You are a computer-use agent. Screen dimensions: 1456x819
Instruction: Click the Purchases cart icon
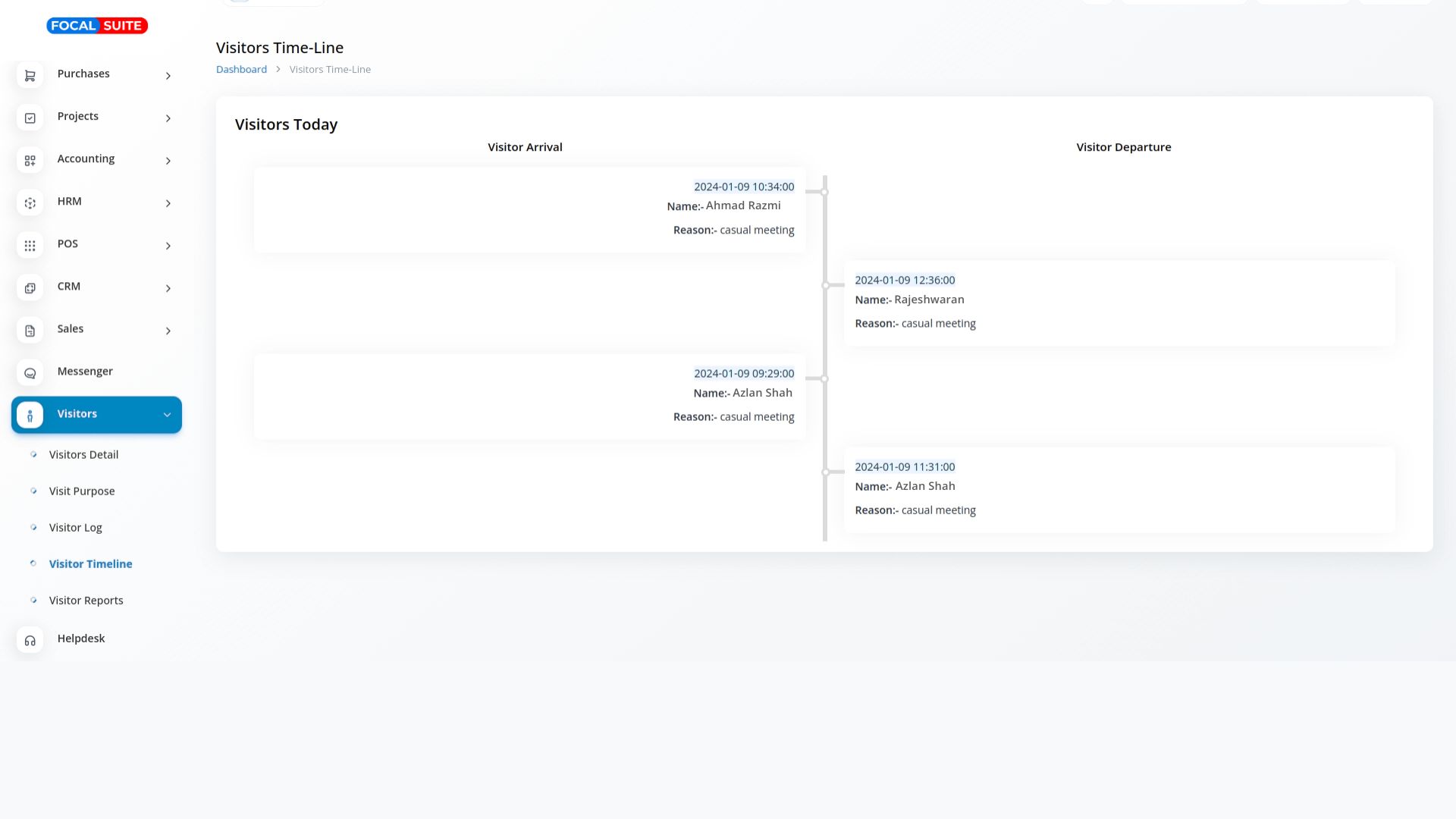point(30,76)
